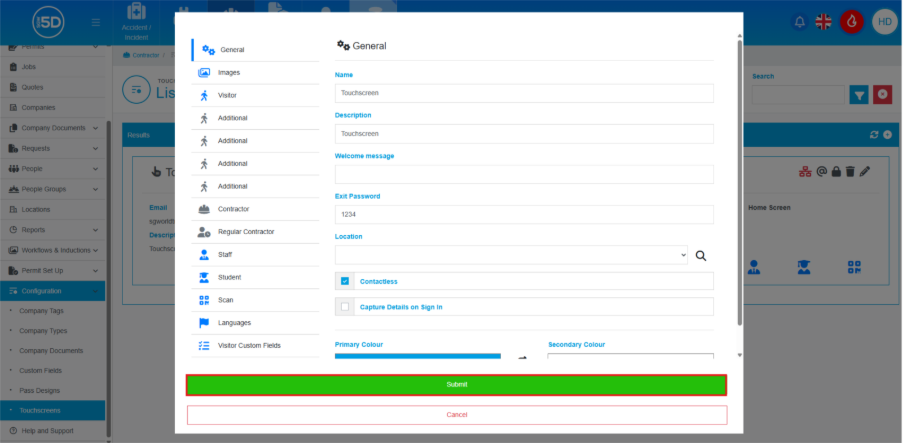Open the General settings tab
The width and height of the screenshot is (903, 444).
255,50
